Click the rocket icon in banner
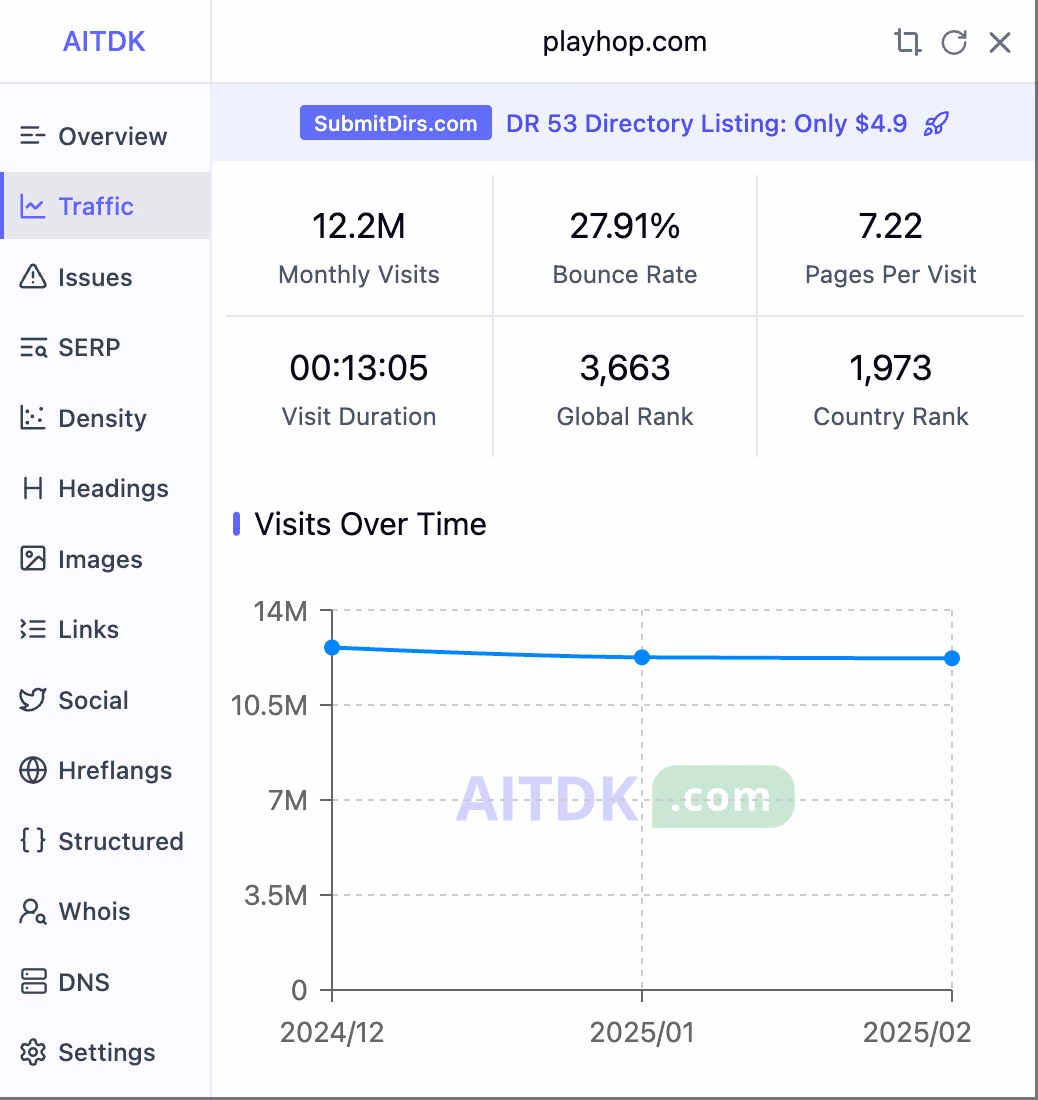 936,123
